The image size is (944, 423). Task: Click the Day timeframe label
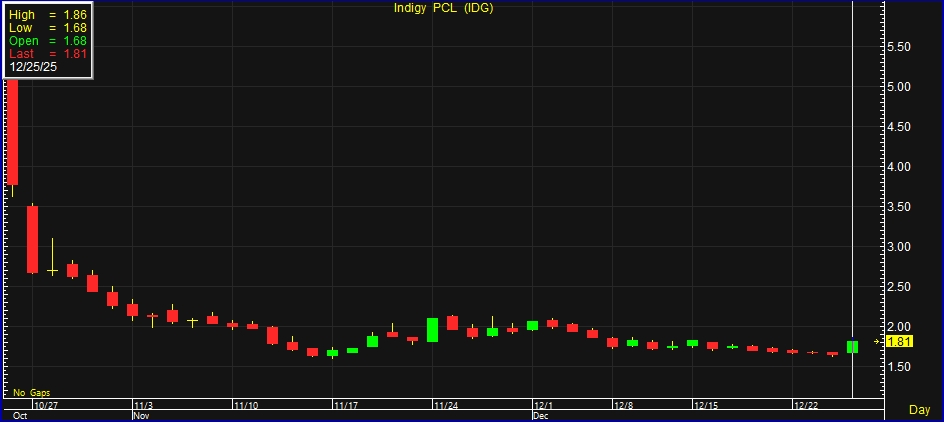pos(919,410)
